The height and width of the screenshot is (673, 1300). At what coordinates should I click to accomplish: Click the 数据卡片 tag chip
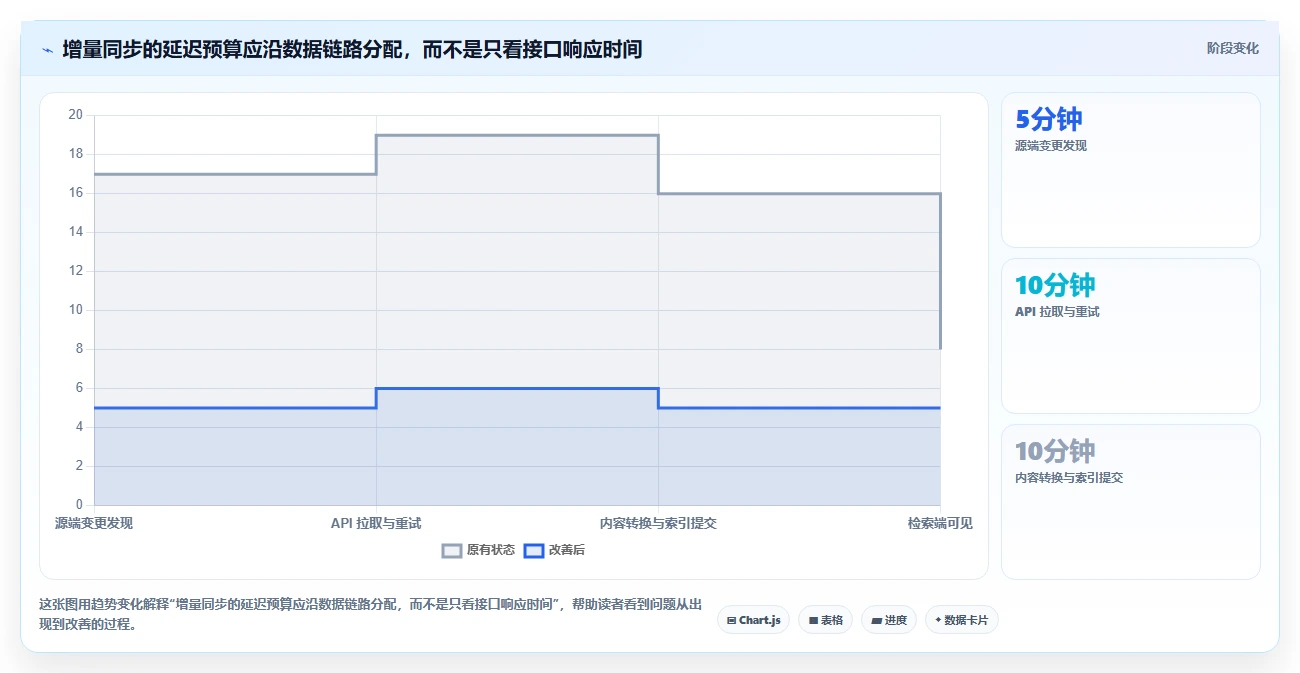click(x=961, y=620)
